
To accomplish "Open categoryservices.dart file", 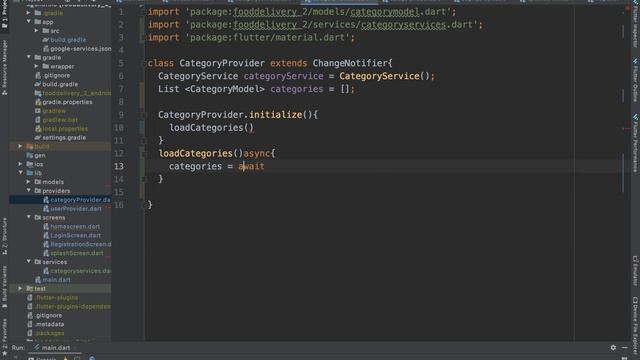I will pos(80,271).
